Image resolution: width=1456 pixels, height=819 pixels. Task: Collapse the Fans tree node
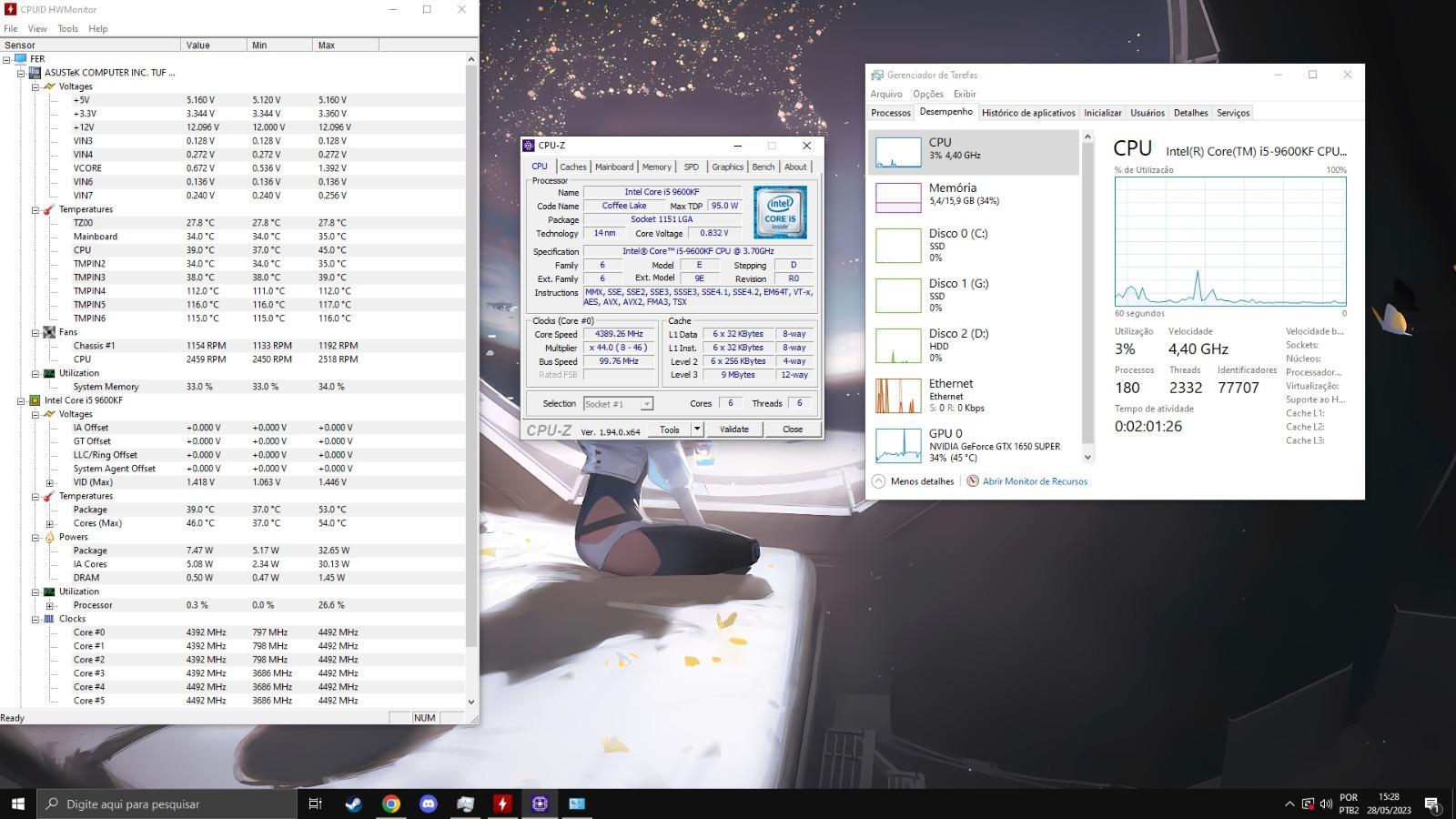35,332
